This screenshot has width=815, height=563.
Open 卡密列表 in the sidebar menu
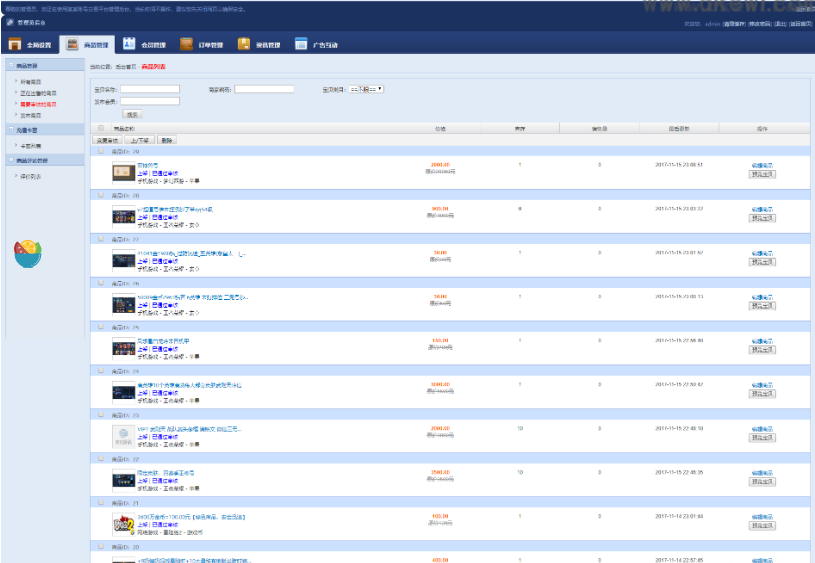[31, 146]
